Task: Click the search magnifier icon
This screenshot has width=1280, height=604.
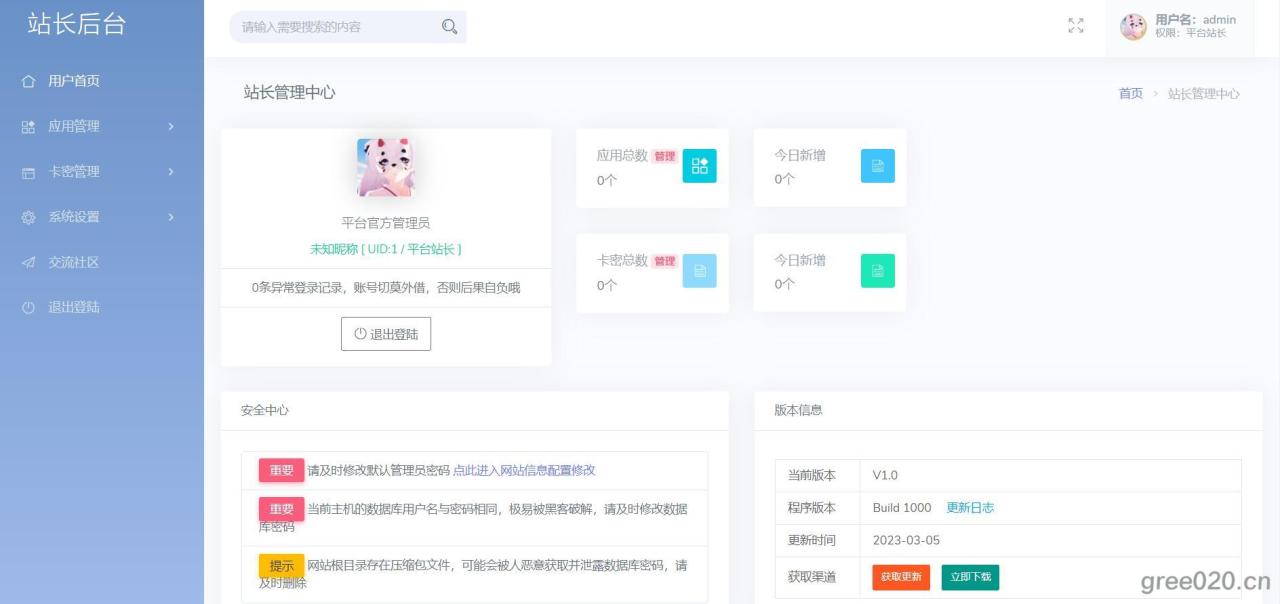Action: pos(448,27)
